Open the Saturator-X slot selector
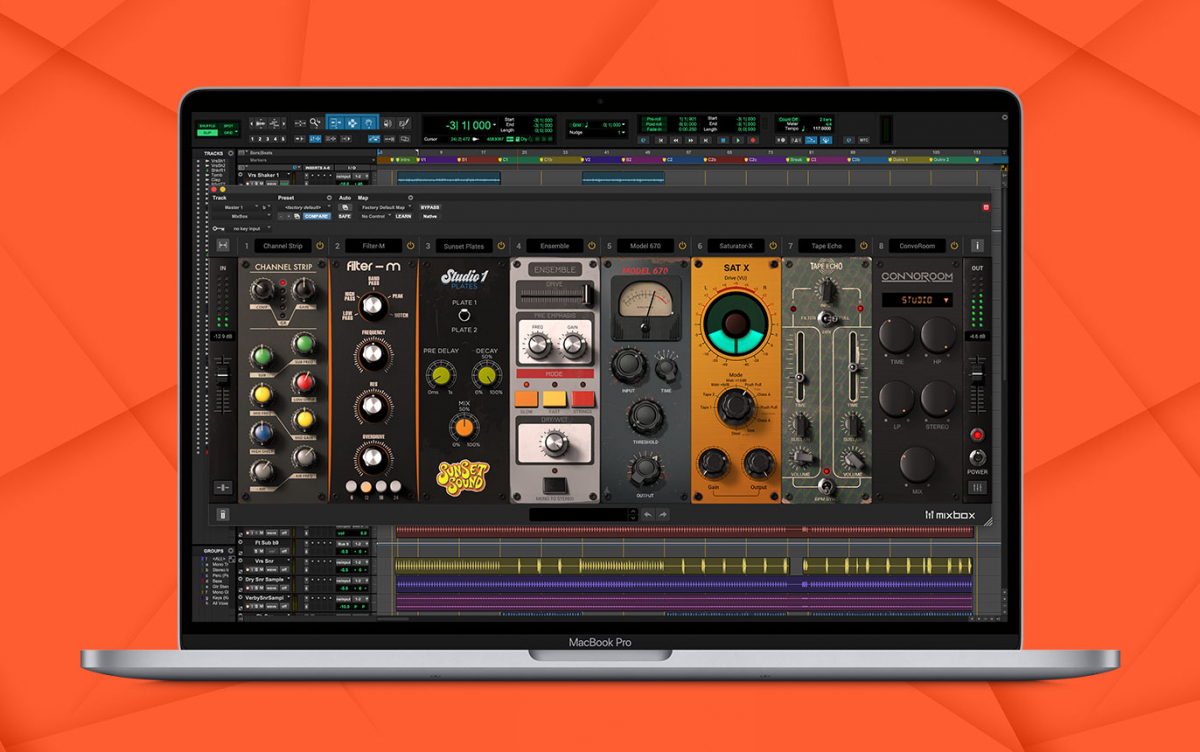 (x=736, y=245)
